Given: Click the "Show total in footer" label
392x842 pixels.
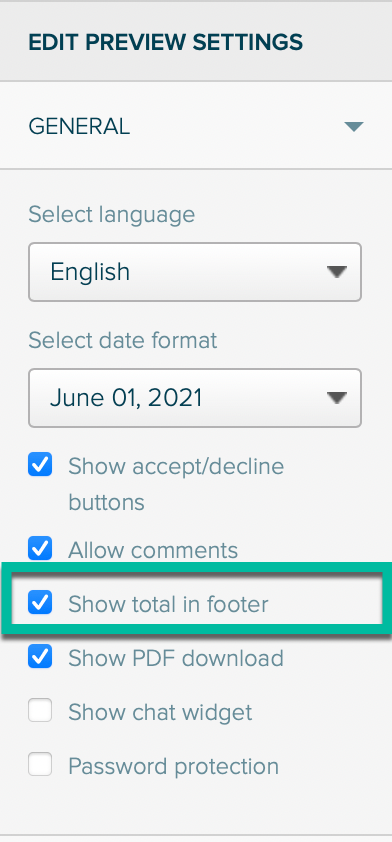Looking at the screenshot, I should tap(168, 604).
